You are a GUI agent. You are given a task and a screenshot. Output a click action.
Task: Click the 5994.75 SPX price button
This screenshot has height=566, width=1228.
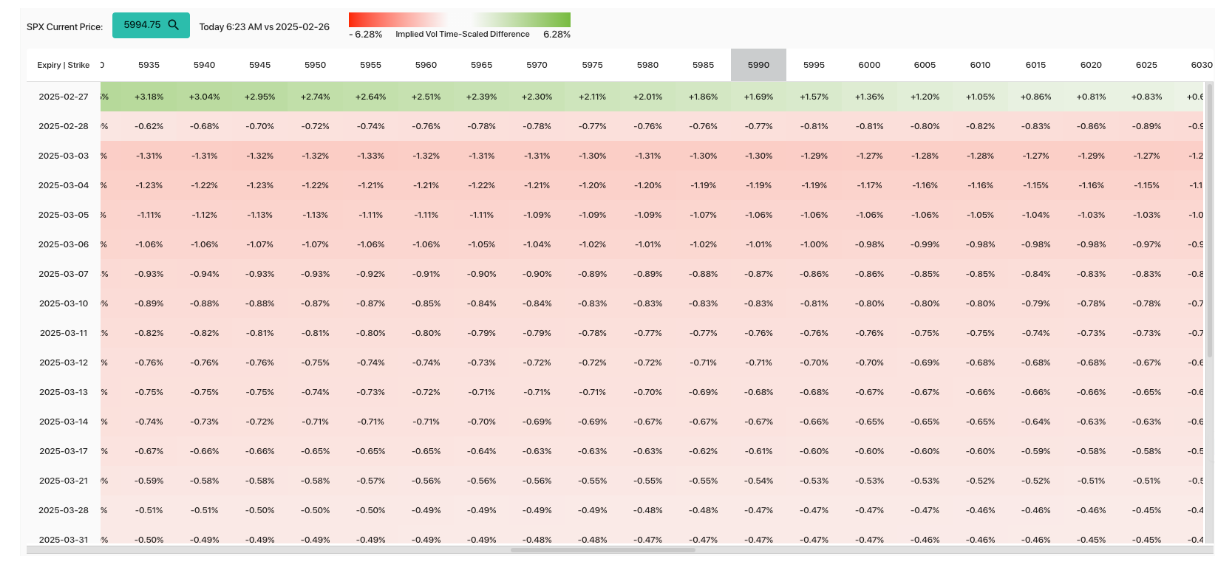(x=150, y=25)
